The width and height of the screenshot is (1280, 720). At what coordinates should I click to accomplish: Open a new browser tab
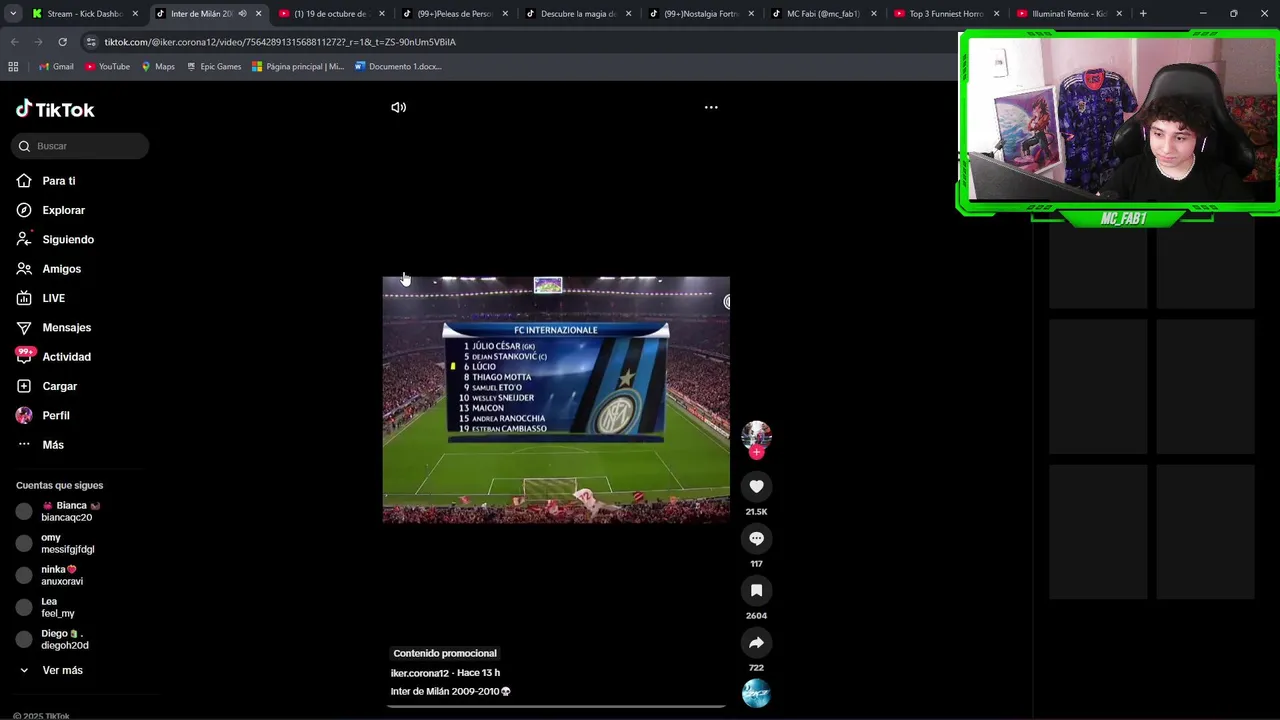tap(1143, 14)
